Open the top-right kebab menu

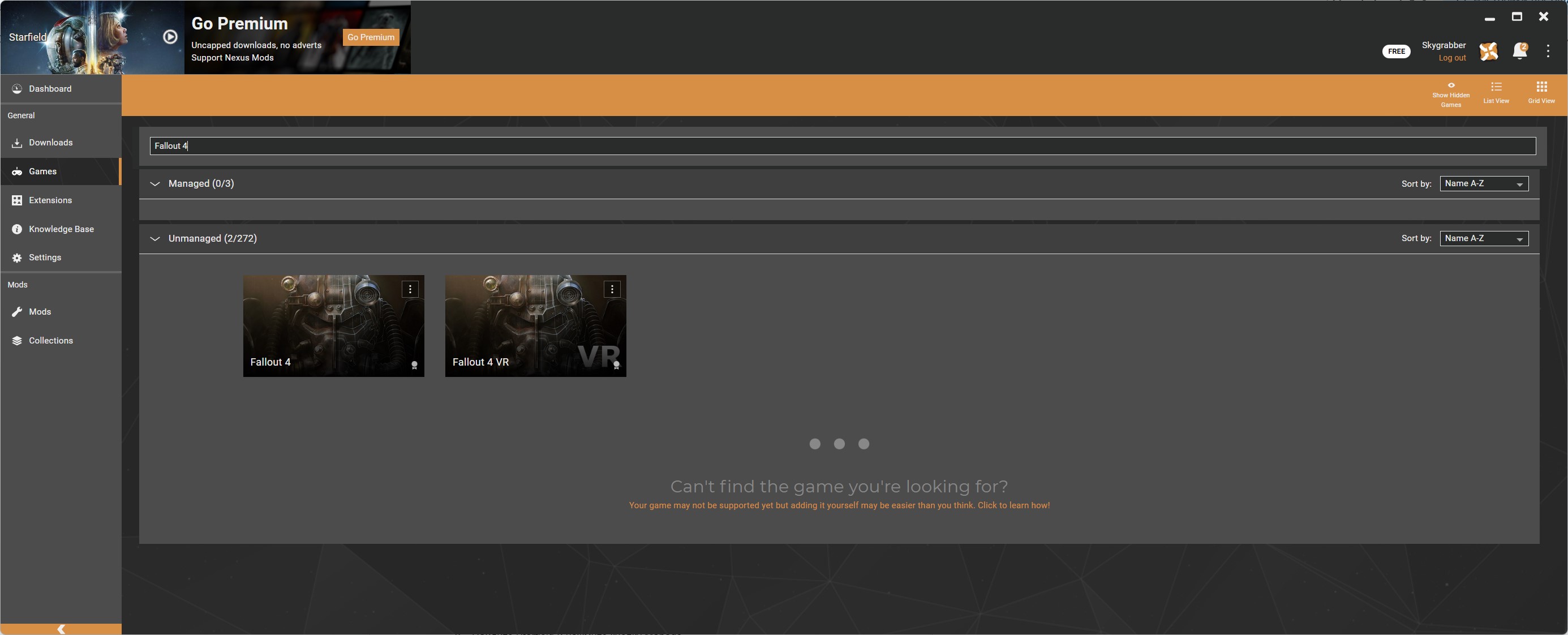point(1548,51)
